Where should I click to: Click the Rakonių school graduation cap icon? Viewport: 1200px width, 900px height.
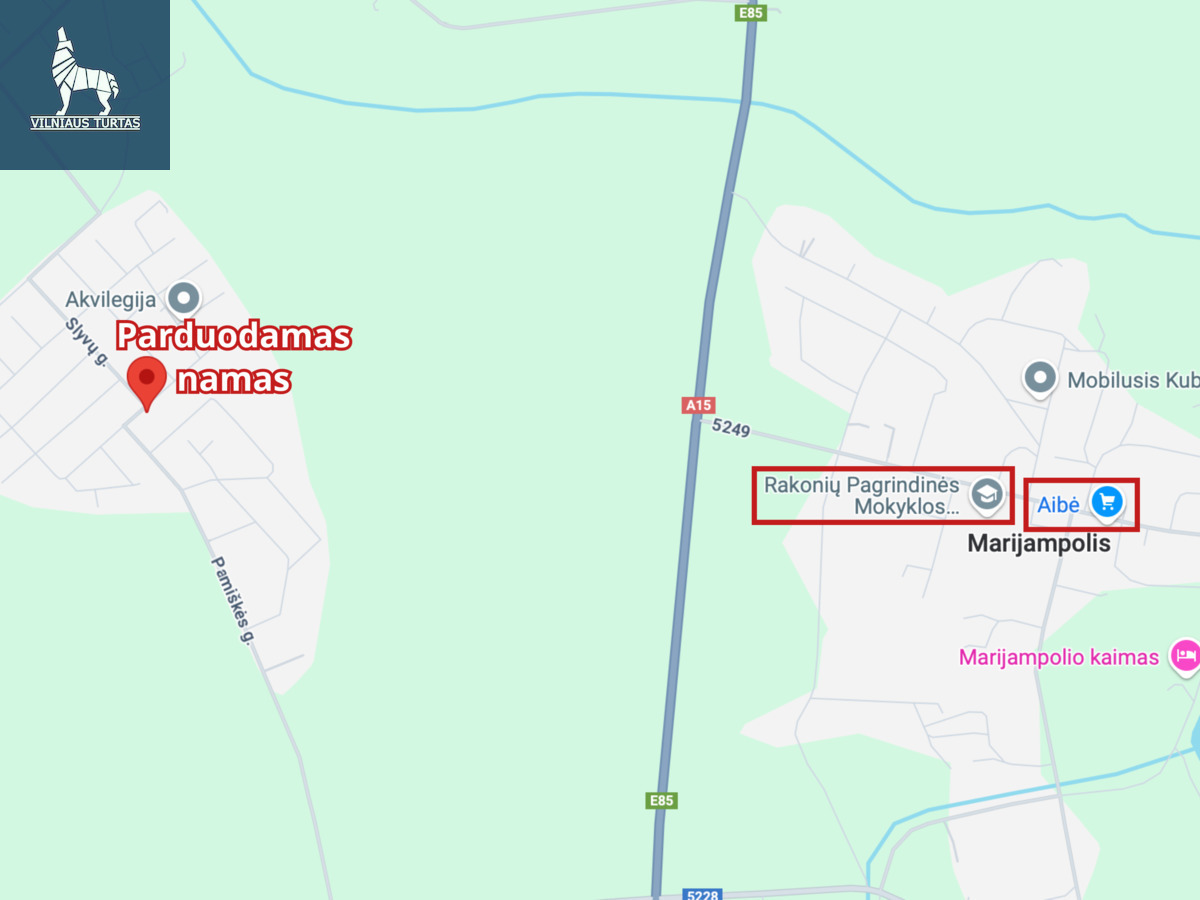click(987, 495)
